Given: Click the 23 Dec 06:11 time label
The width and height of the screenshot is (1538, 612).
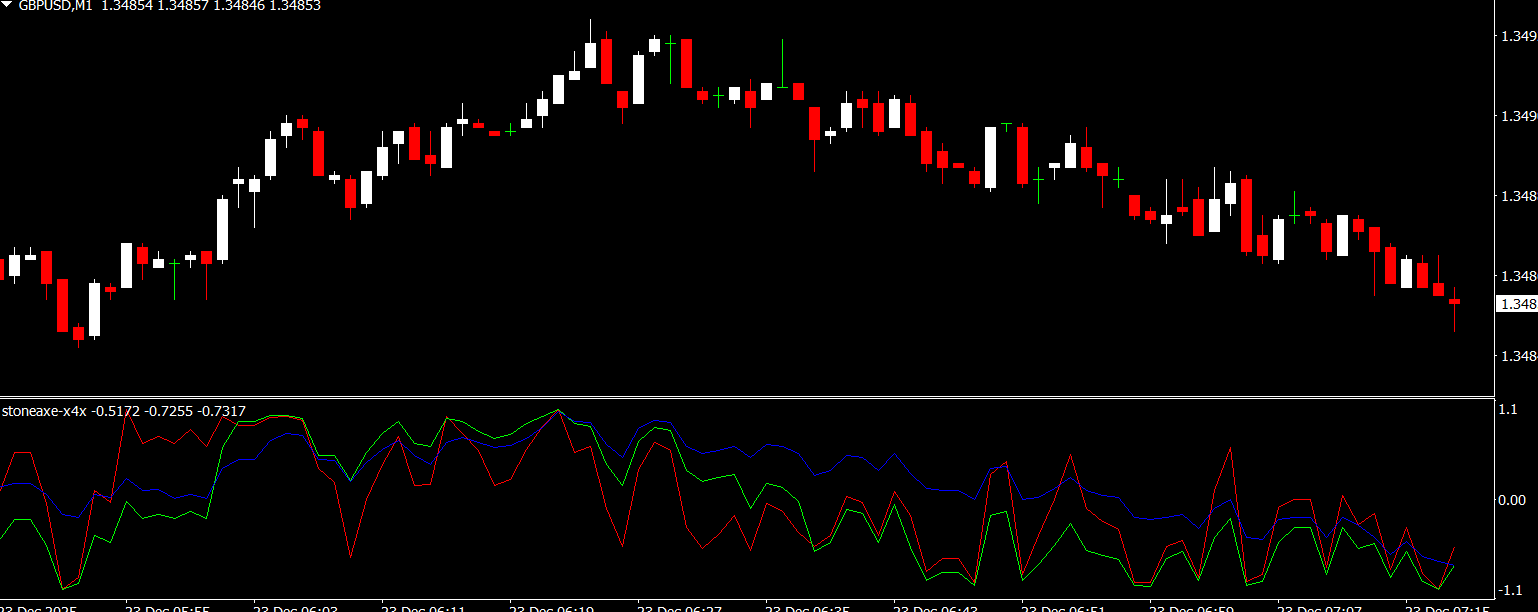Looking at the screenshot, I should (x=423, y=607).
